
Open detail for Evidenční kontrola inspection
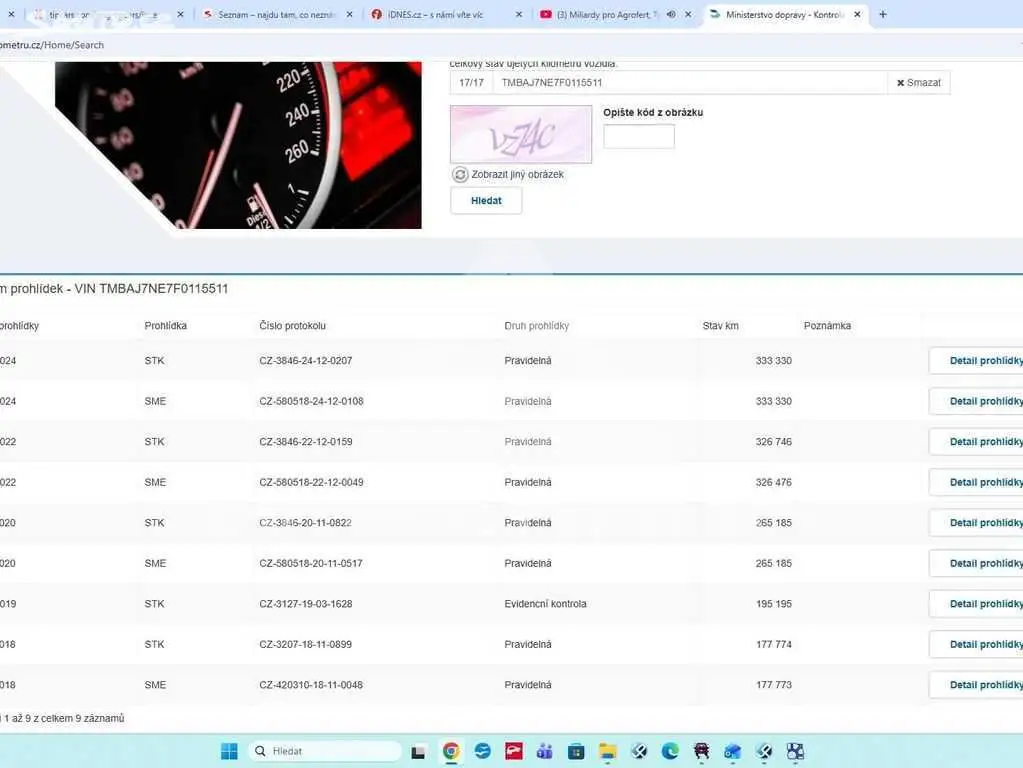(x=976, y=604)
